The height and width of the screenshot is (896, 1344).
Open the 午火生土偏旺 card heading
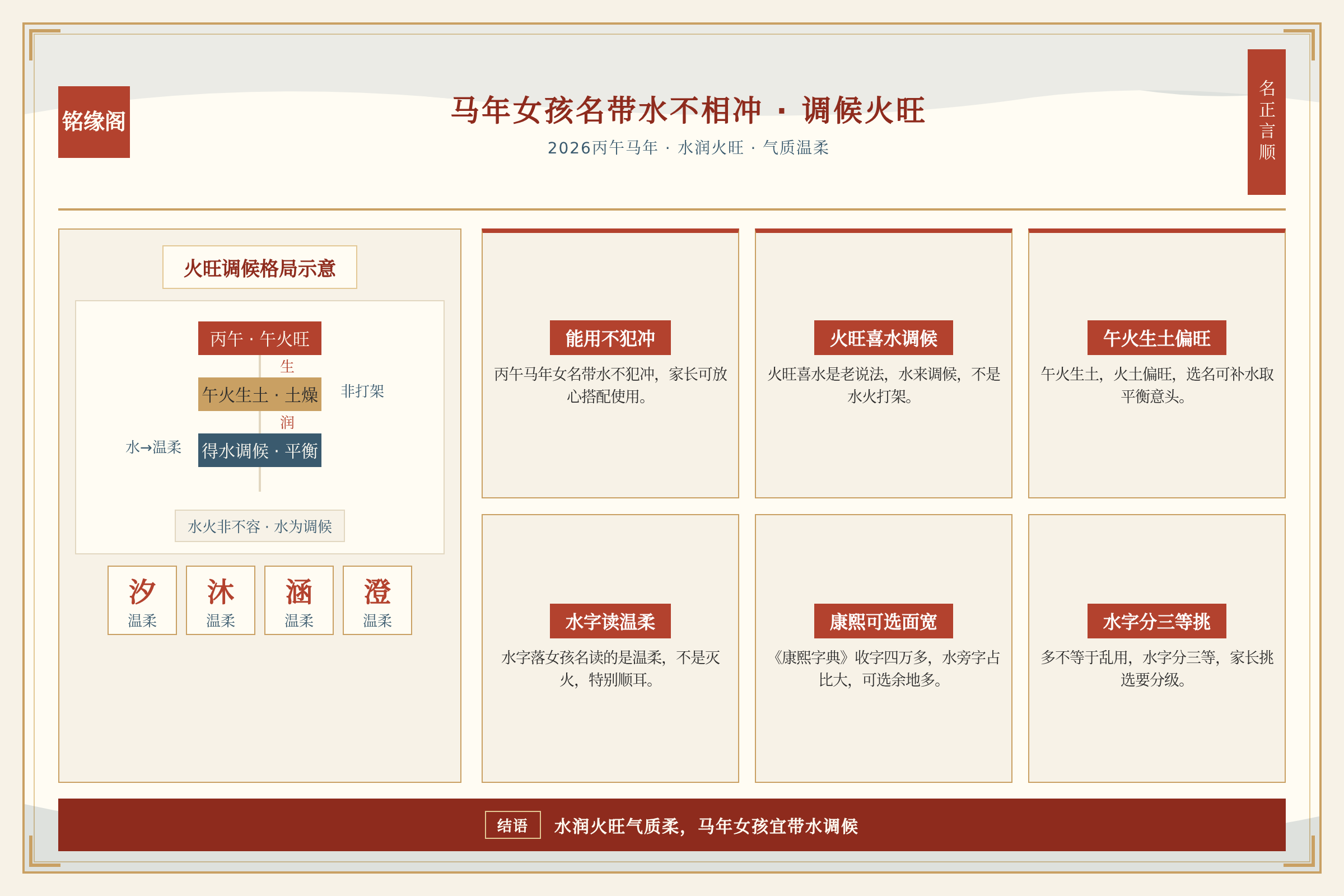point(1156,338)
